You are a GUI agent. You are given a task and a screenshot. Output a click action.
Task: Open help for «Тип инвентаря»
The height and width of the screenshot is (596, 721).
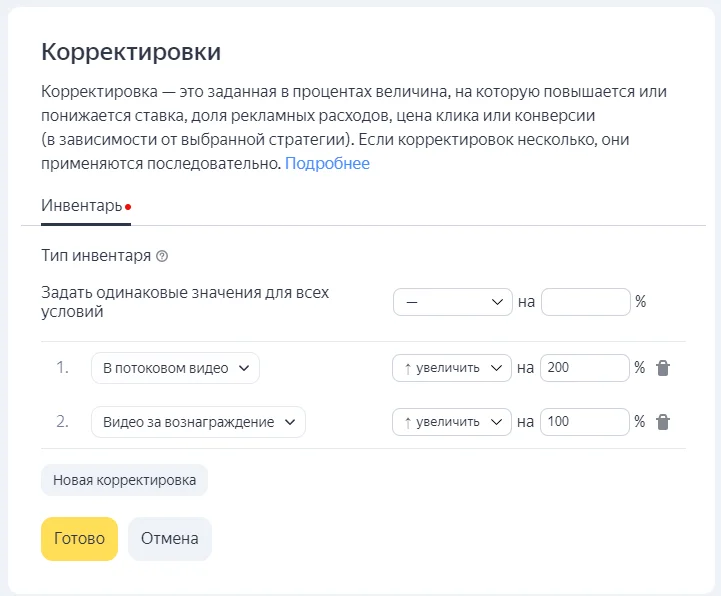tap(162, 256)
